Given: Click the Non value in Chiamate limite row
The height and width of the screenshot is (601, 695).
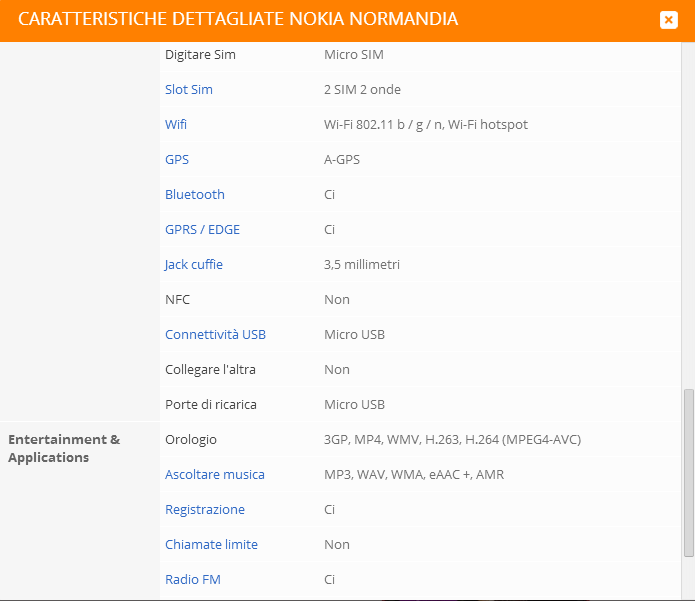Looking at the screenshot, I should (x=337, y=545).
